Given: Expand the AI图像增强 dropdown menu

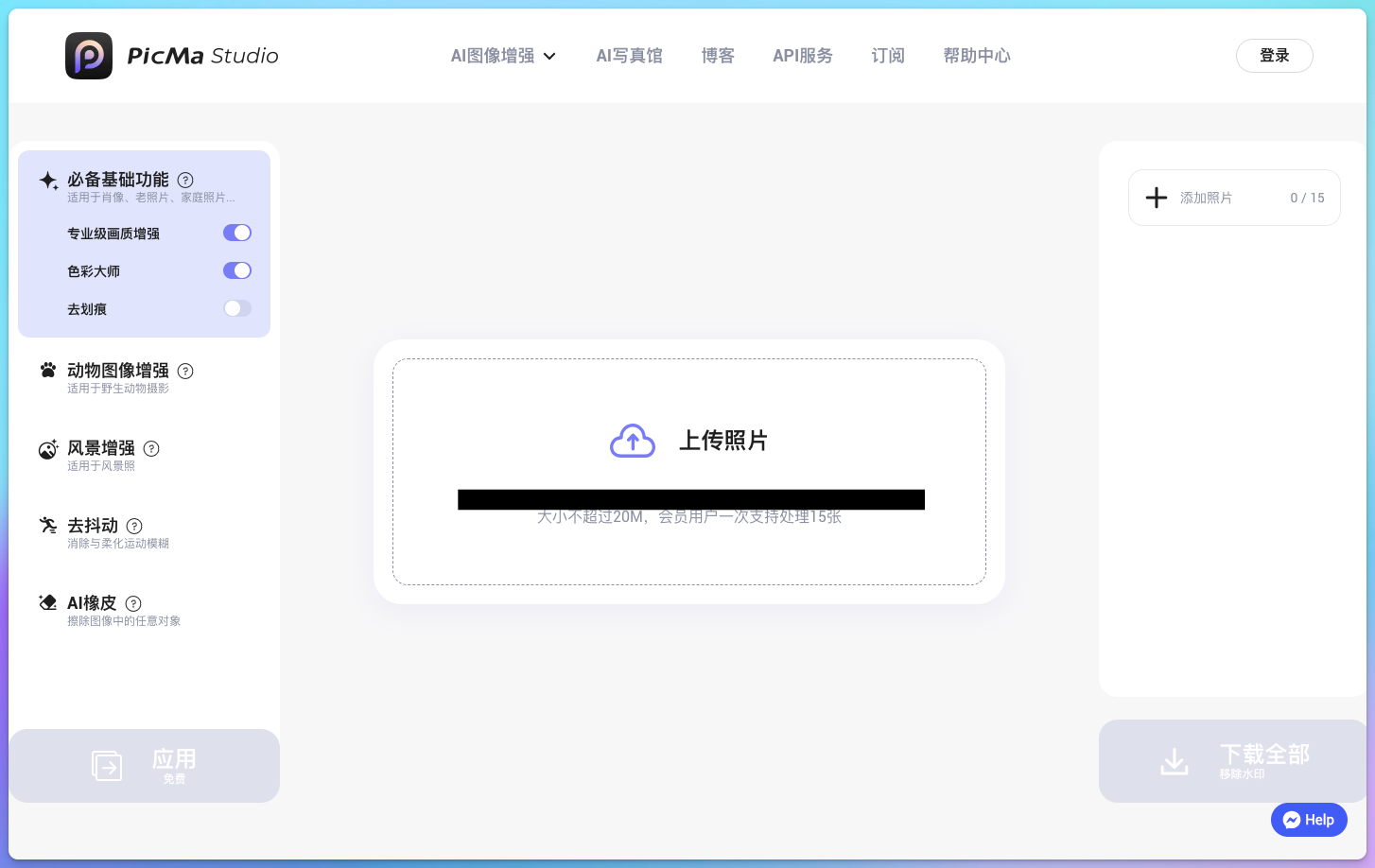Looking at the screenshot, I should (503, 56).
